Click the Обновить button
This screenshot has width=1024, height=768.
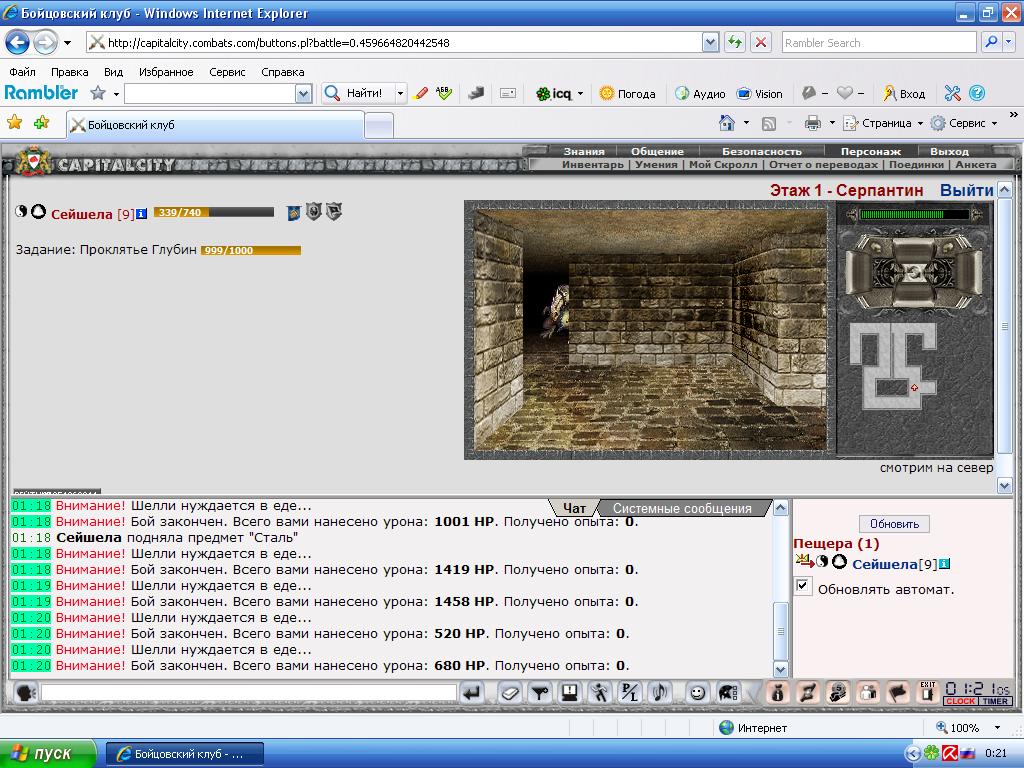[894, 524]
